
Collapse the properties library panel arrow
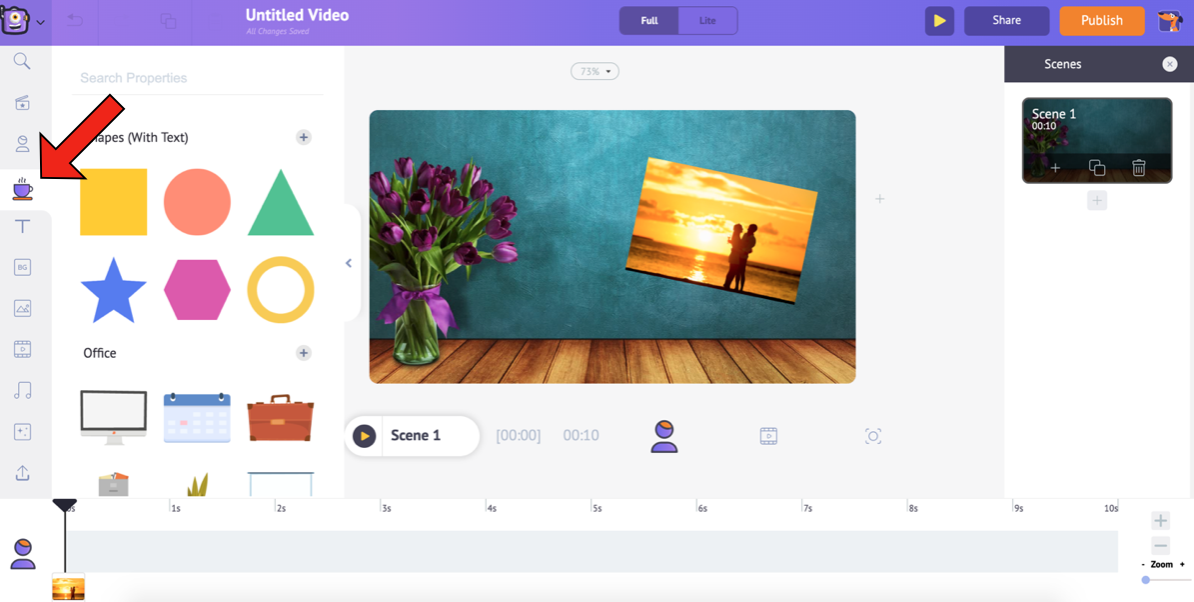(x=349, y=263)
